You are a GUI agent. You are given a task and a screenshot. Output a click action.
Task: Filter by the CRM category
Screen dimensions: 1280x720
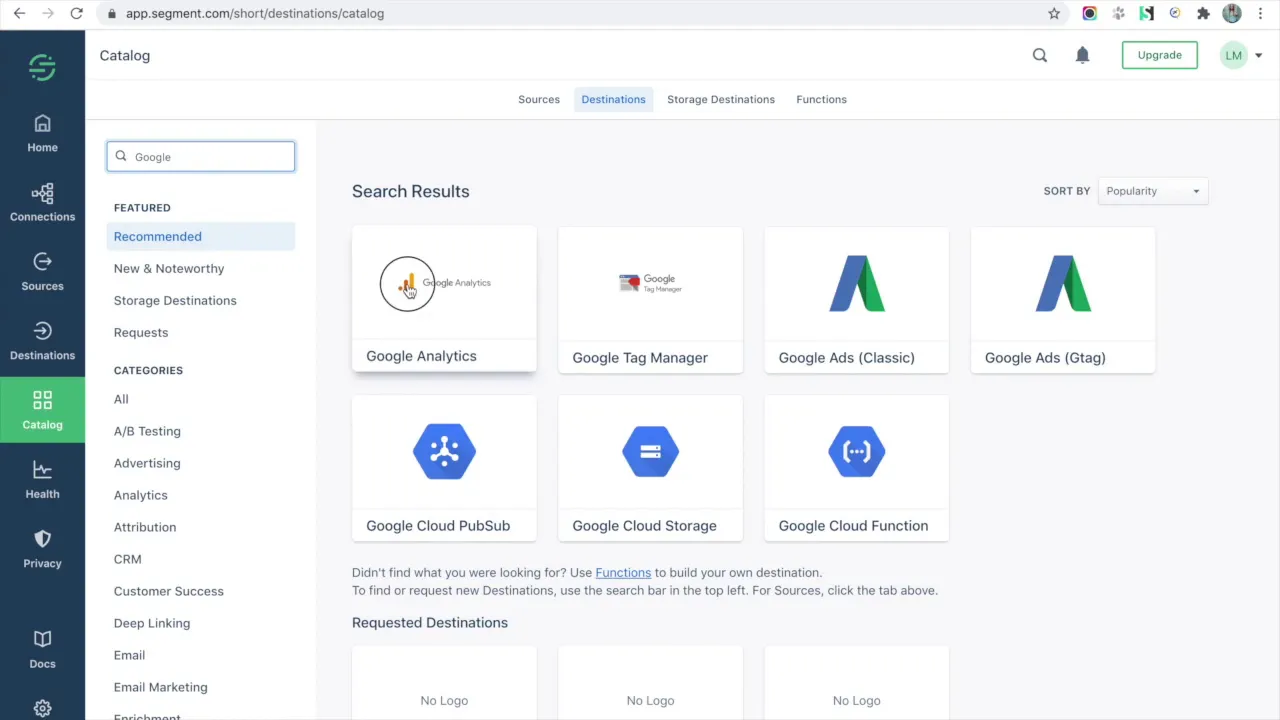(x=128, y=559)
